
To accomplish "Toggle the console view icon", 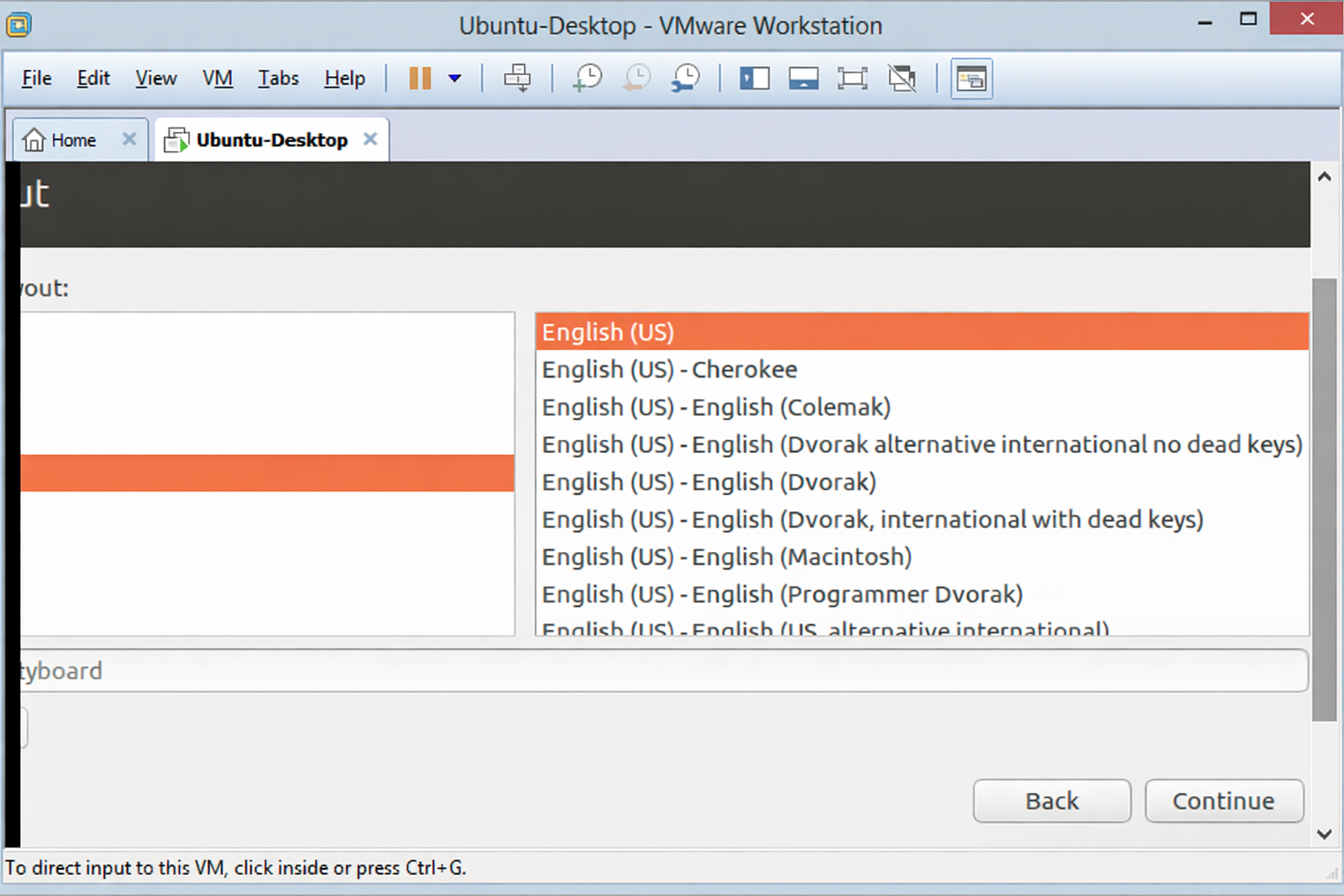I will point(971,80).
